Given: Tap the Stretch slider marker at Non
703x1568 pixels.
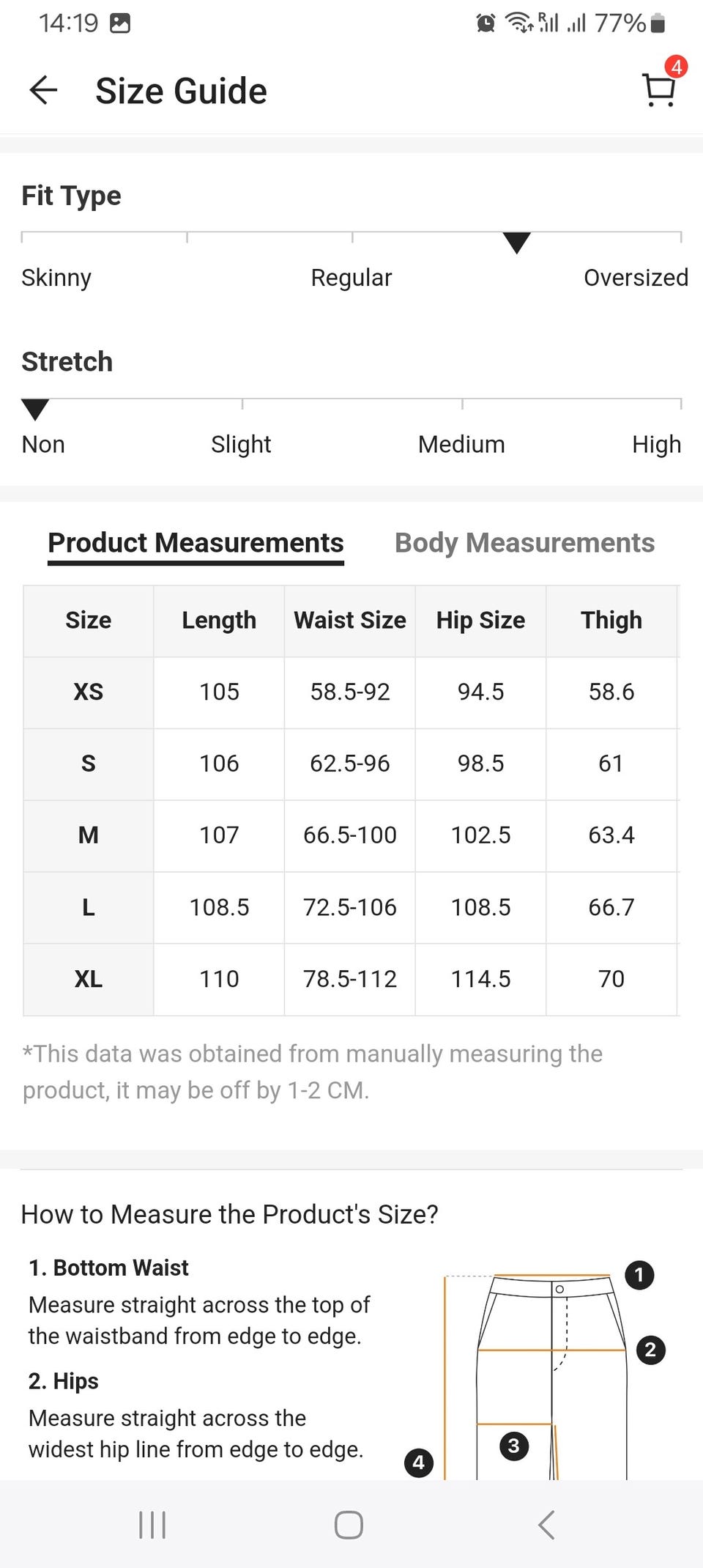Looking at the screenshot, I should pos(35,409).
